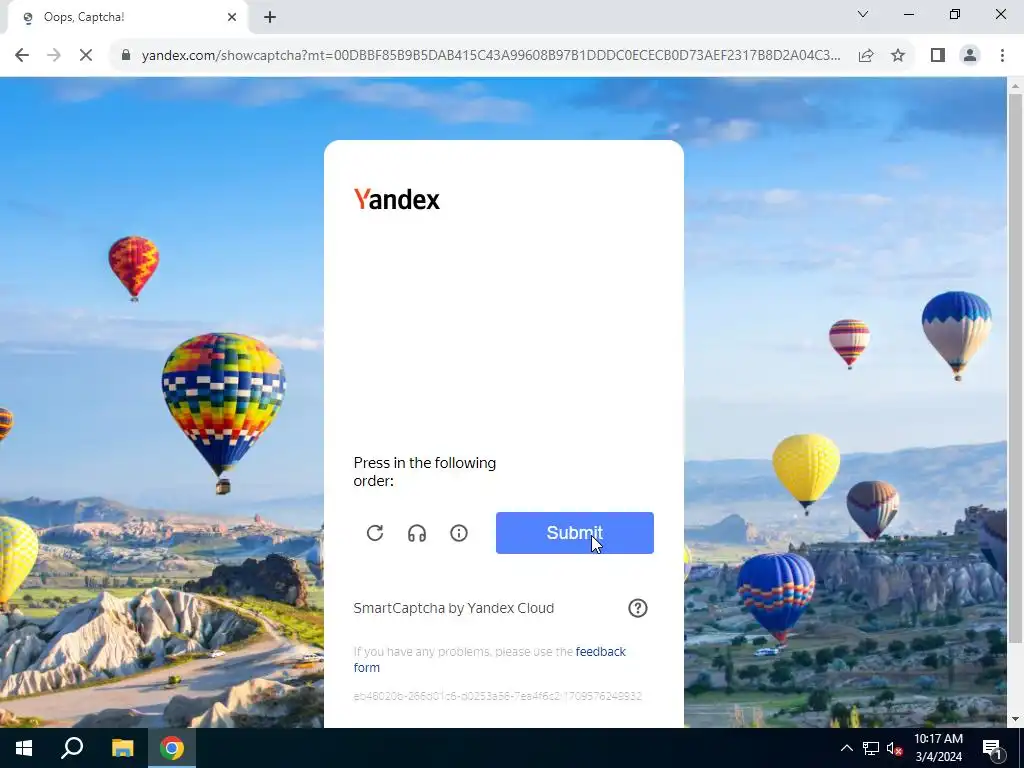
Task: Open the feedback form link
Action: pyautogui.click(x=489, y=660)
